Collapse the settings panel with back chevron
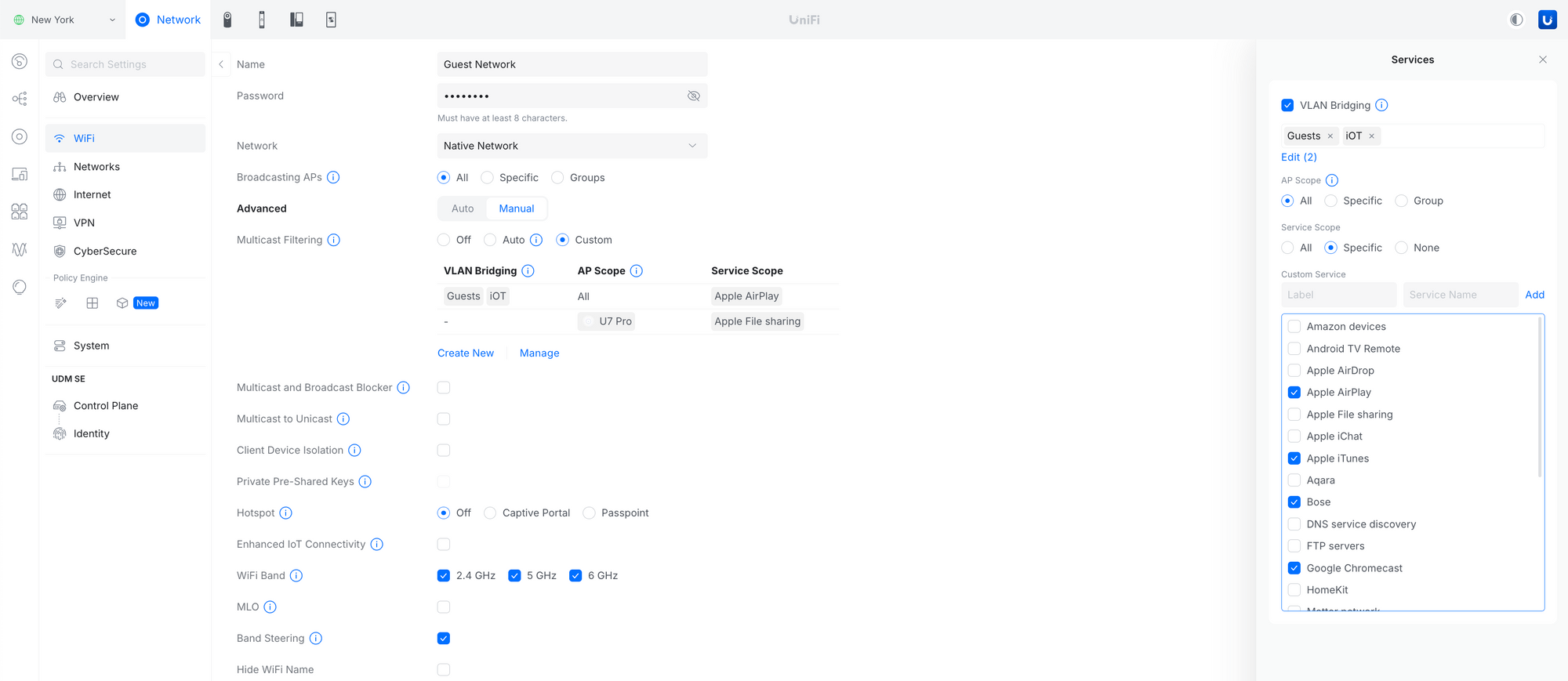Viewport: 1568px width, 681px height. 221,64
